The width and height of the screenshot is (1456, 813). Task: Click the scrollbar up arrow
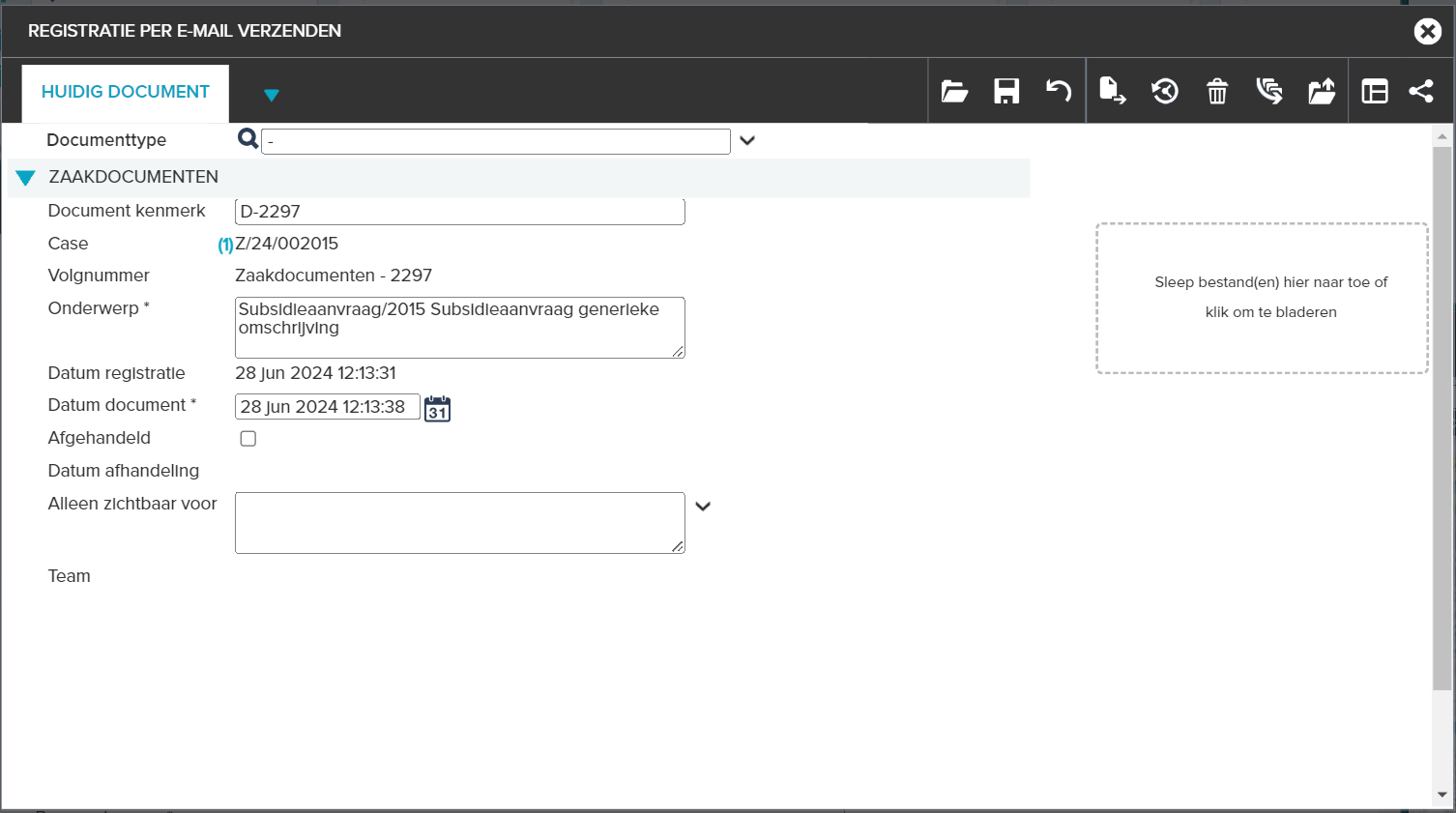1442,136
